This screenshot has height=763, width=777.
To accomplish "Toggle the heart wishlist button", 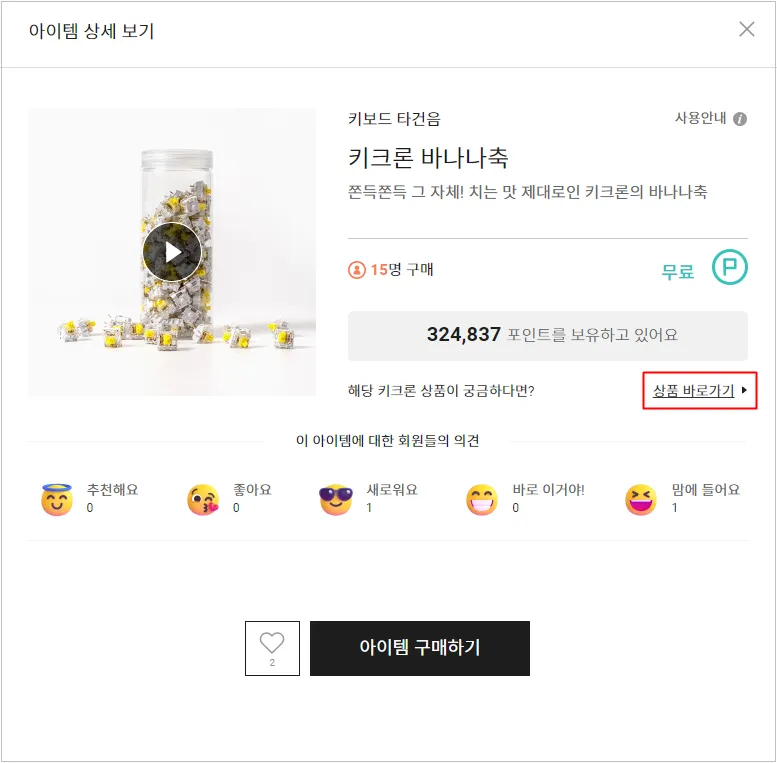I will point(272,647).
